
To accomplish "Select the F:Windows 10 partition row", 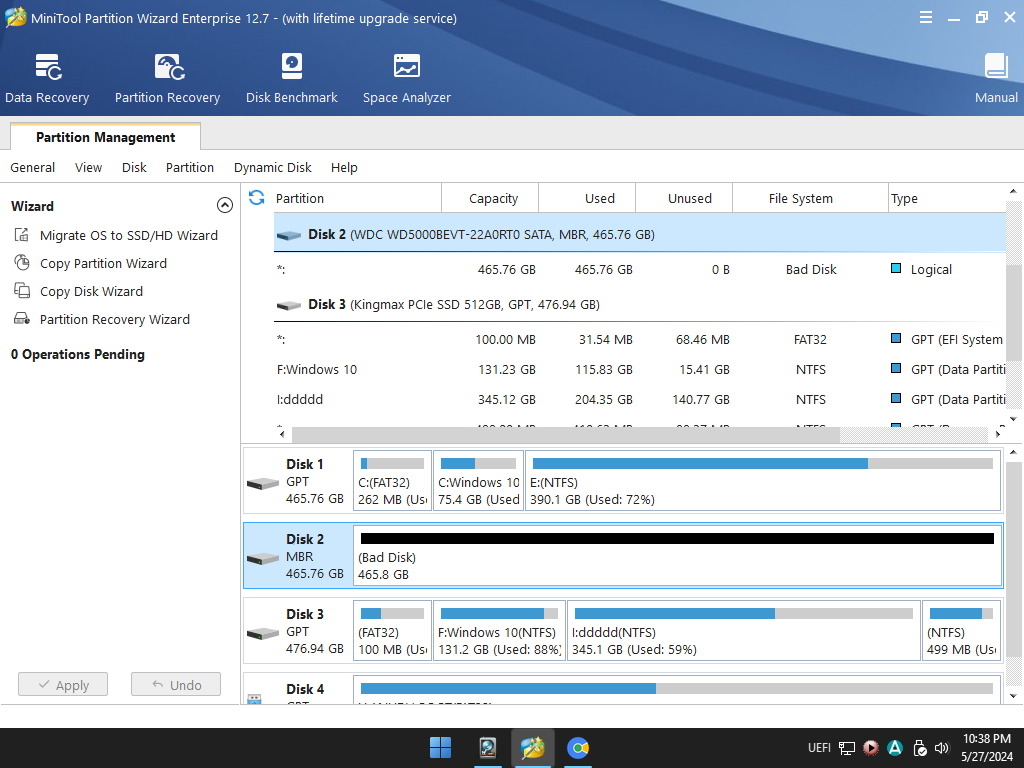I will point(639,370).
